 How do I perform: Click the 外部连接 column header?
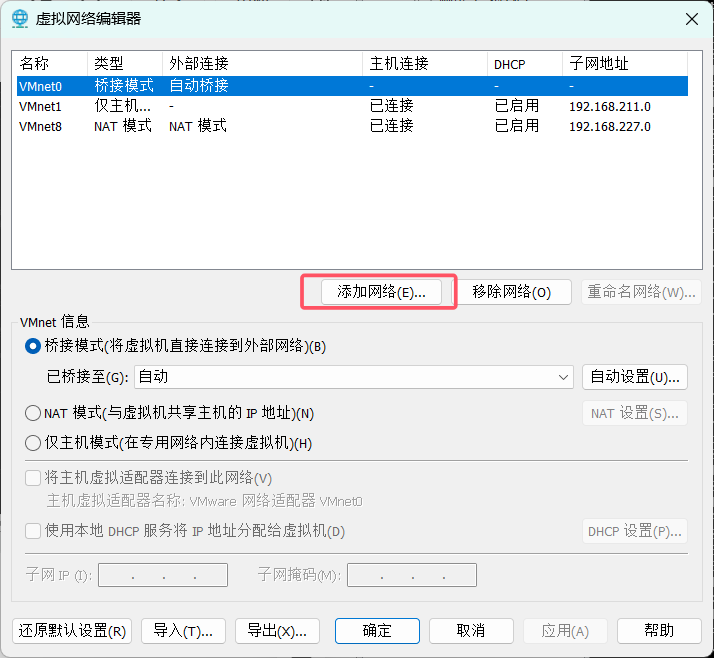(x=263, y=63)
